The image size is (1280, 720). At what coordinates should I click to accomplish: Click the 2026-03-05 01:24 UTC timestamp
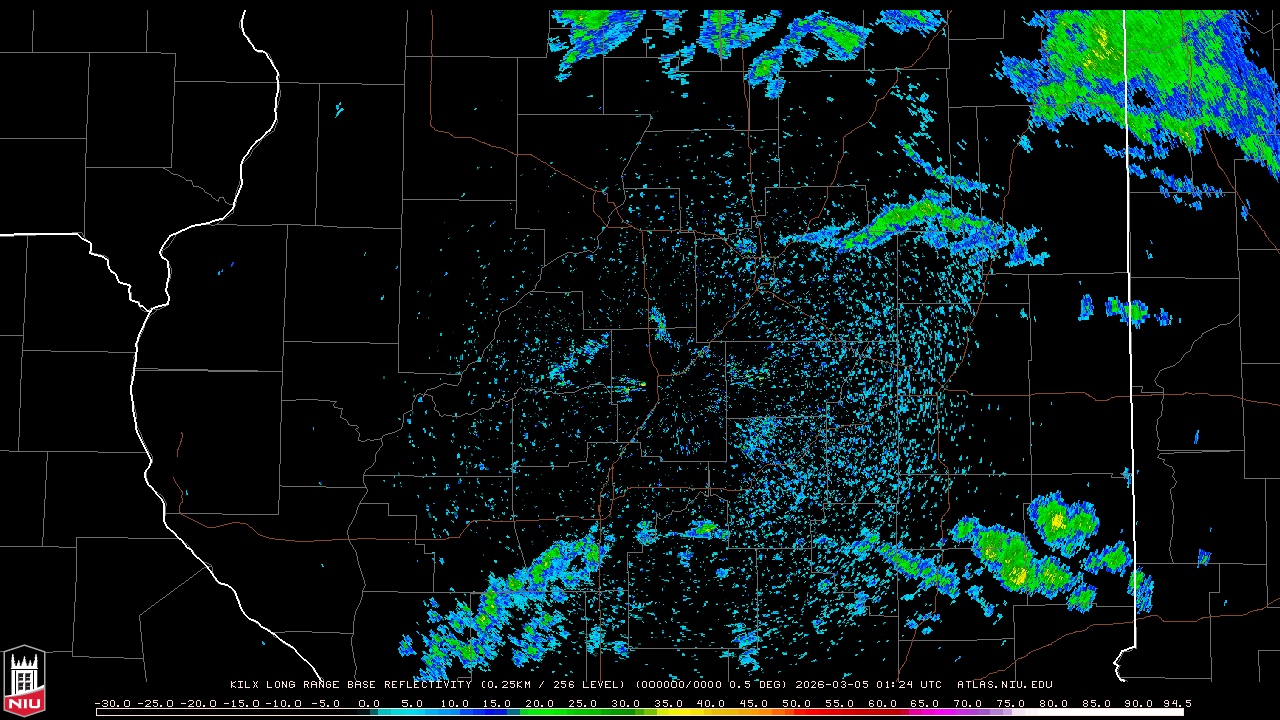point(868,685)
